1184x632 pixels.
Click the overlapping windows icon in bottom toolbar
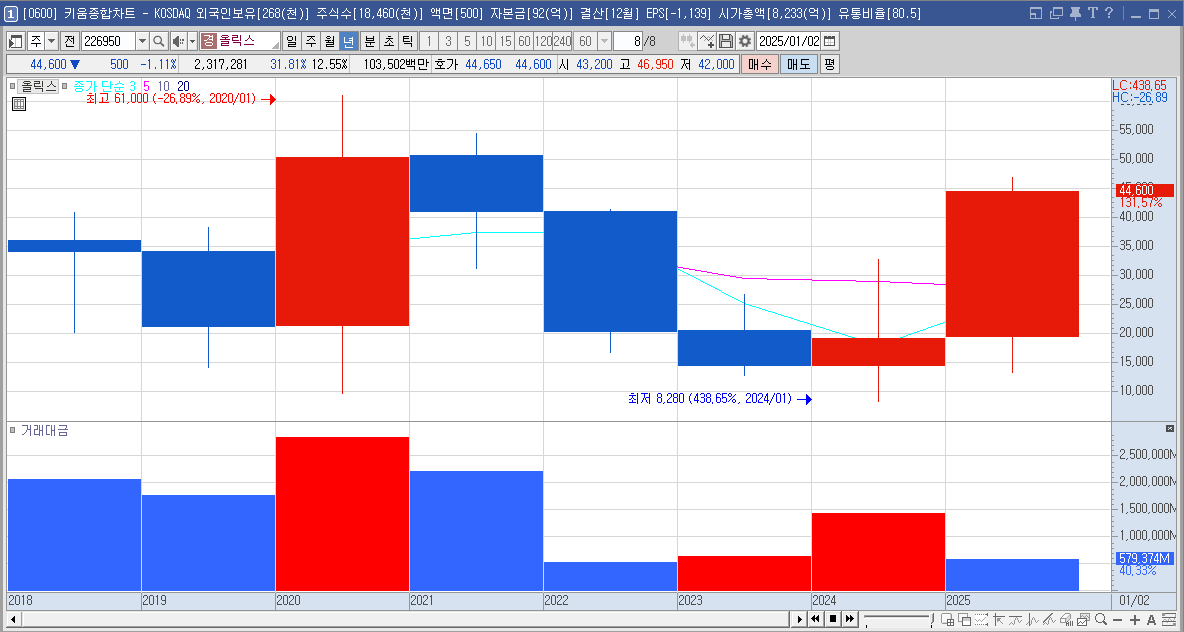click(964, 619)
